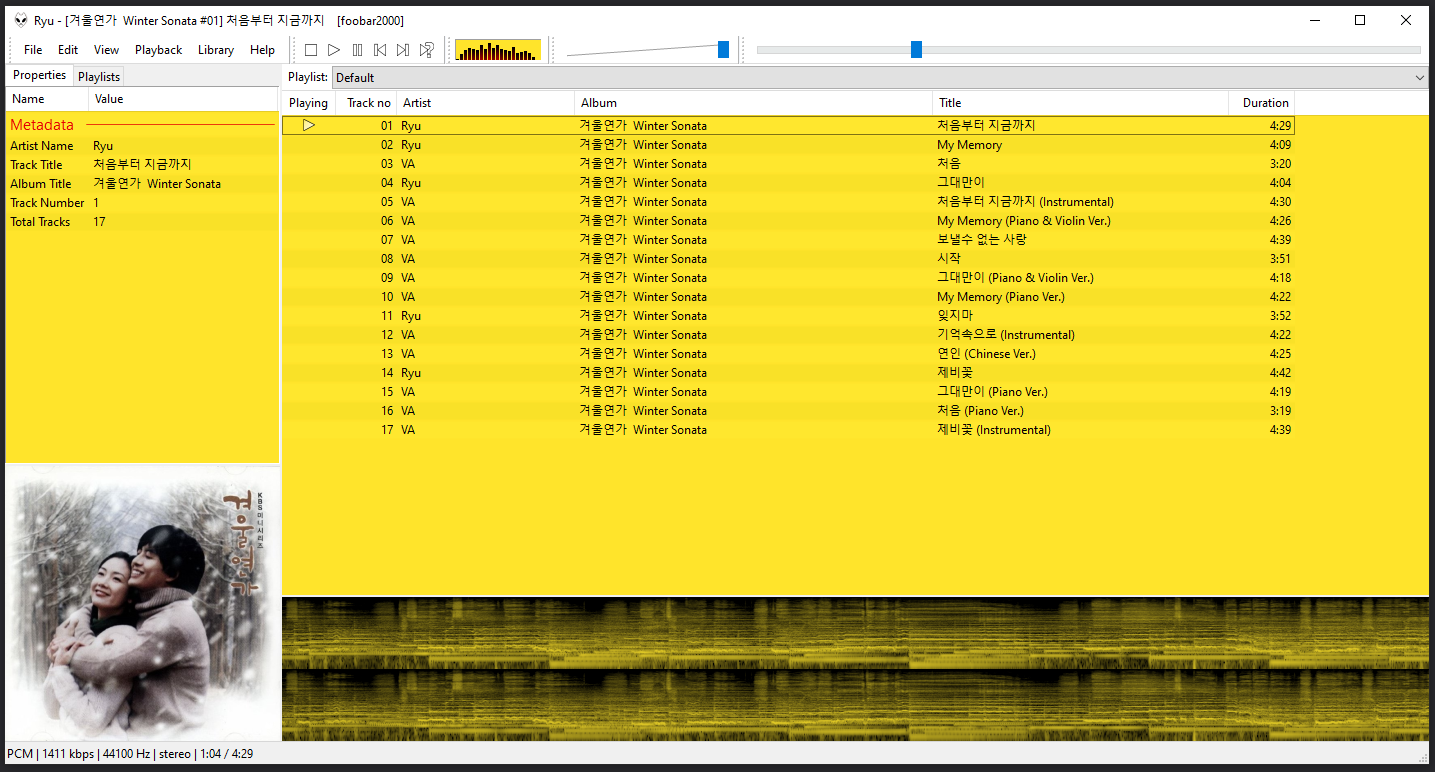This screenshot has height=772, width=1435.
Task: Sort by the Title column header
Action: pyautogui.click(x=1081, y=103)
